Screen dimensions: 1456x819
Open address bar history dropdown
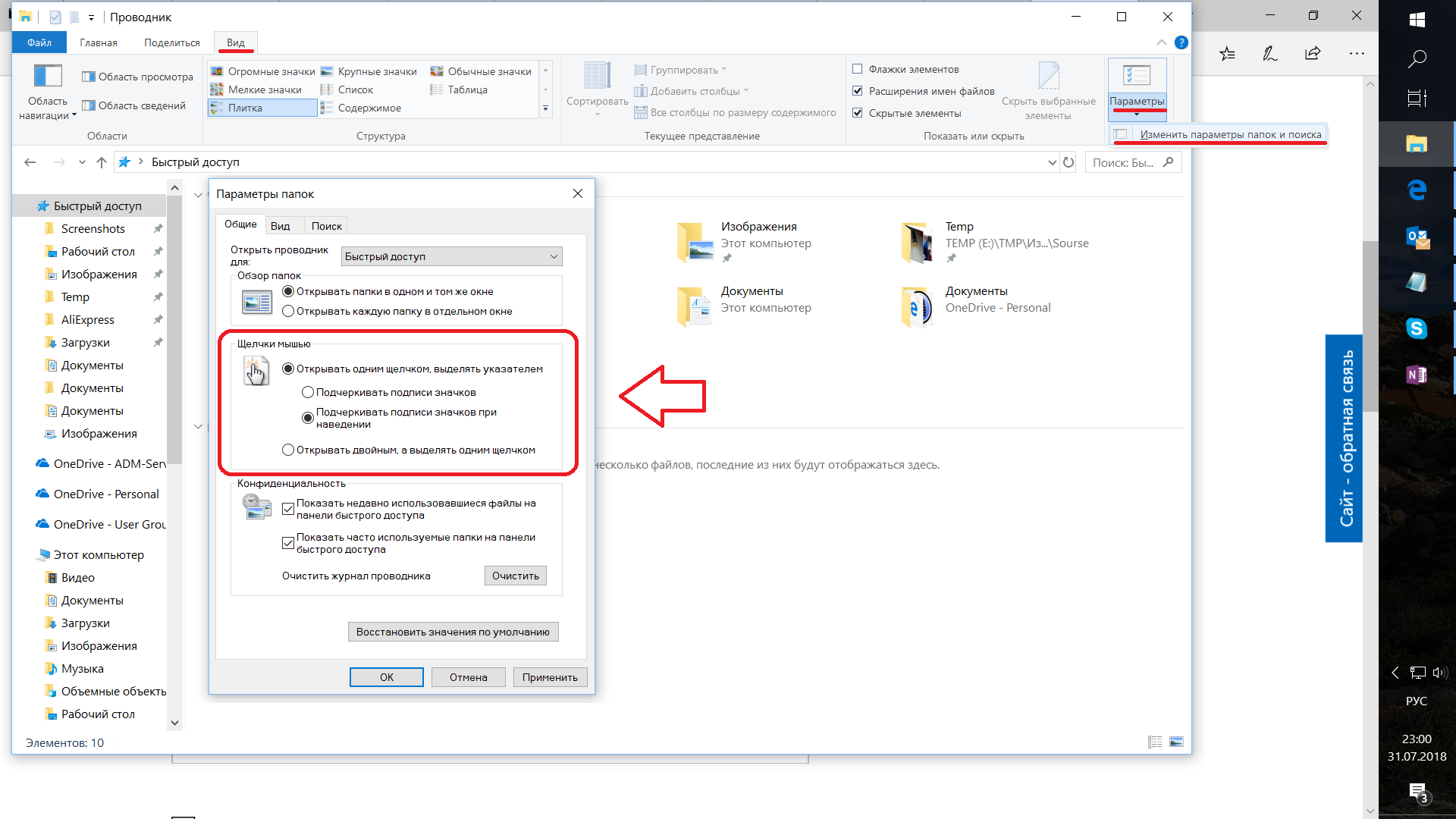(1052, 162)
